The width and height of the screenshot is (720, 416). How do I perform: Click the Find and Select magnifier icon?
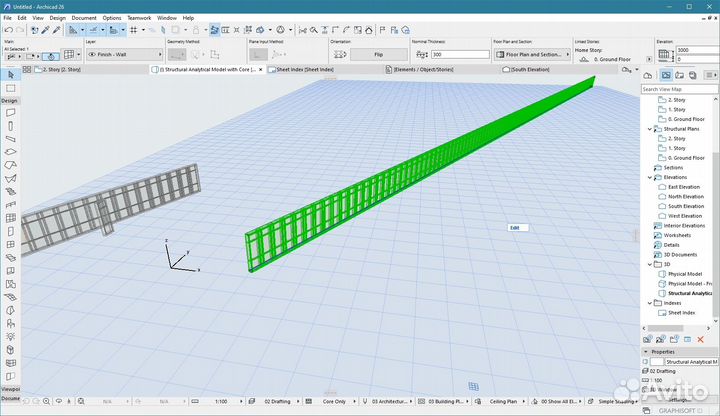(x=314, y=30)
